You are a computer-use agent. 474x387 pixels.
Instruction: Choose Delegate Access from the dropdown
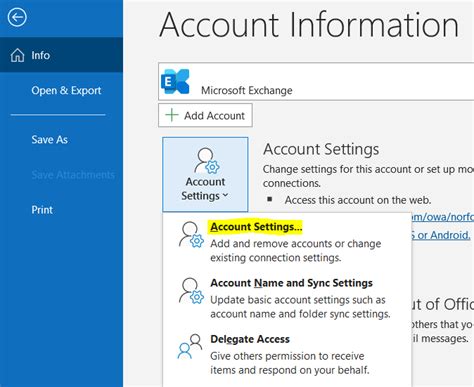tap(250, 339)
